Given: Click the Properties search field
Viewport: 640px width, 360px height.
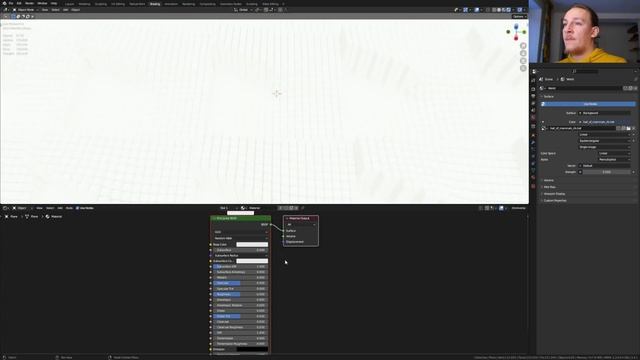Looking at the screenshot, I should coord(586,71).
